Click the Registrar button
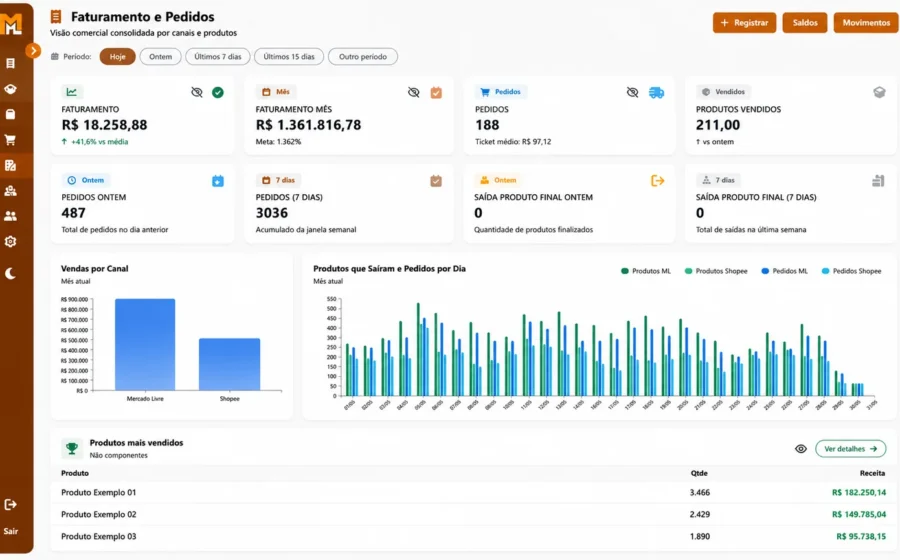The height and width of the screenshot is (560, 900). coord(744,23)
